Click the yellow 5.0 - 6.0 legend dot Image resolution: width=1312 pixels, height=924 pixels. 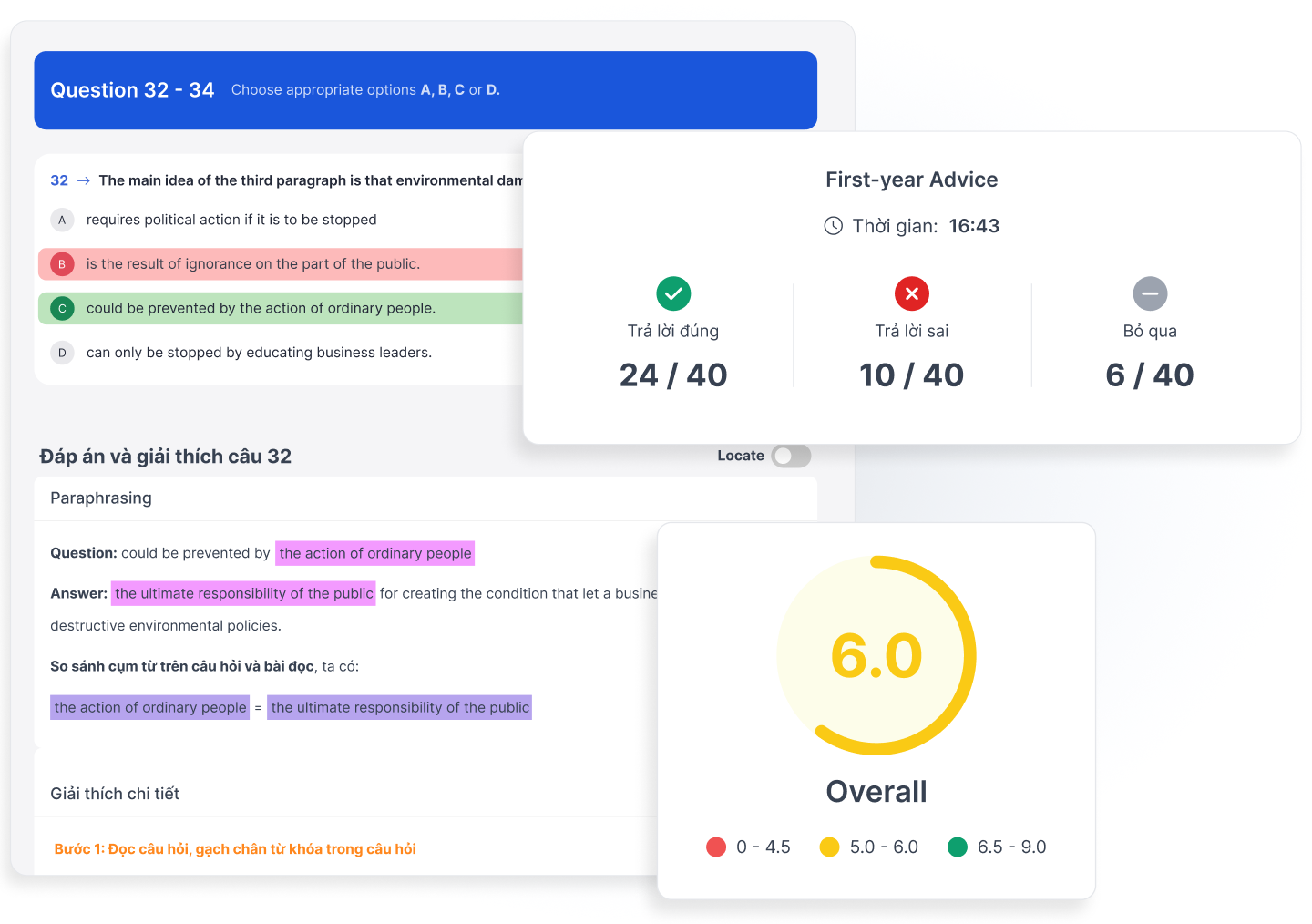click(x=829, y=847)
